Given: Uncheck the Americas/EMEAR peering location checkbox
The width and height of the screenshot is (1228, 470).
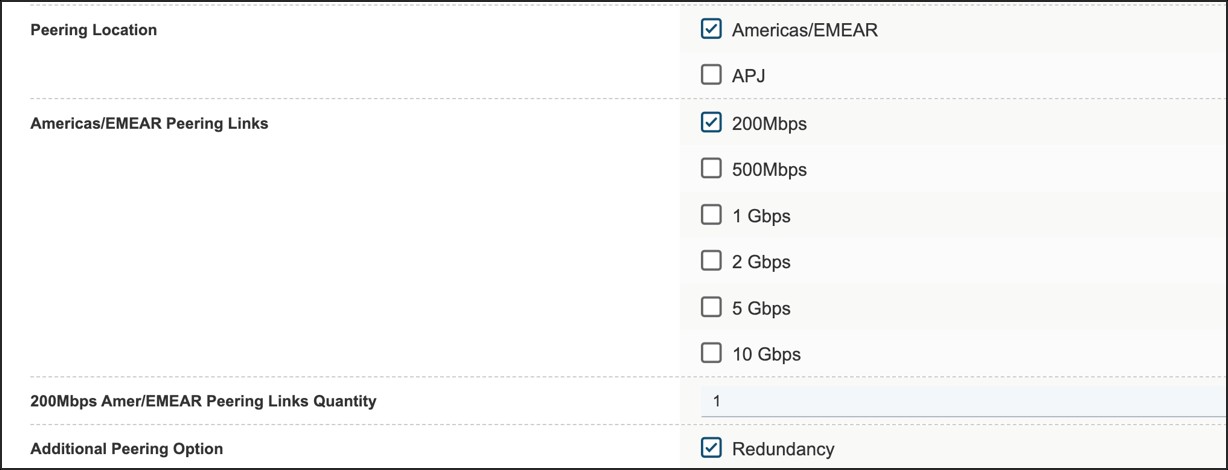Looking at the screenshot, I should click(x=711, y=29).
